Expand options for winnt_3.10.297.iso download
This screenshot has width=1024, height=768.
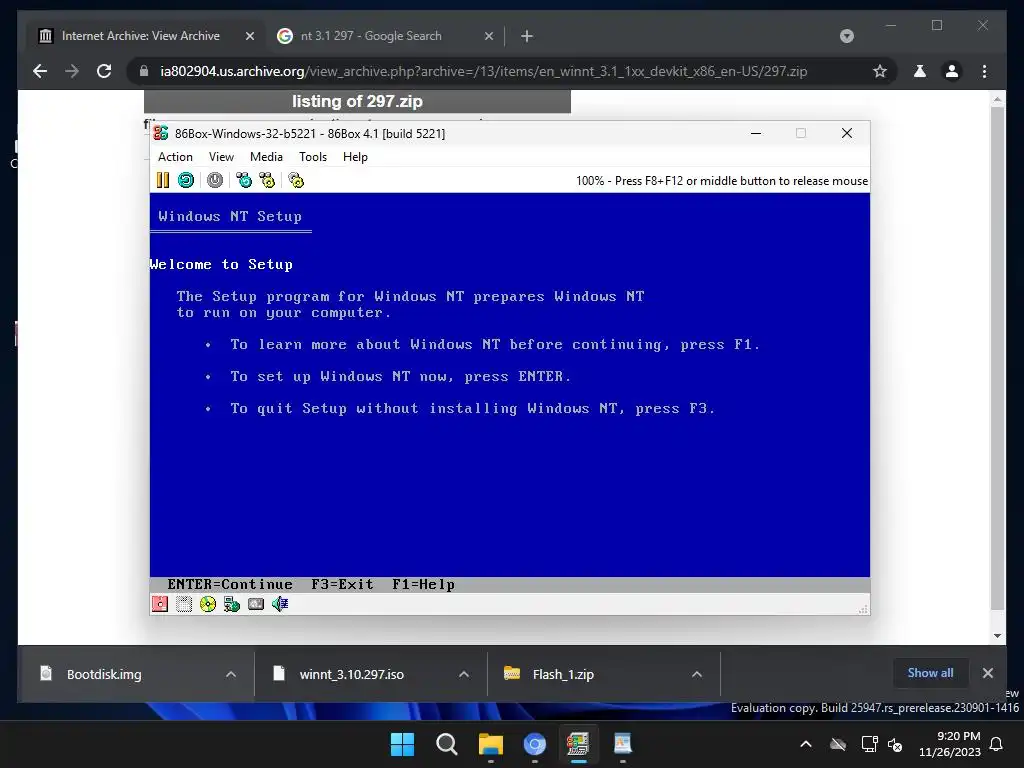click(x=464, y=674)
